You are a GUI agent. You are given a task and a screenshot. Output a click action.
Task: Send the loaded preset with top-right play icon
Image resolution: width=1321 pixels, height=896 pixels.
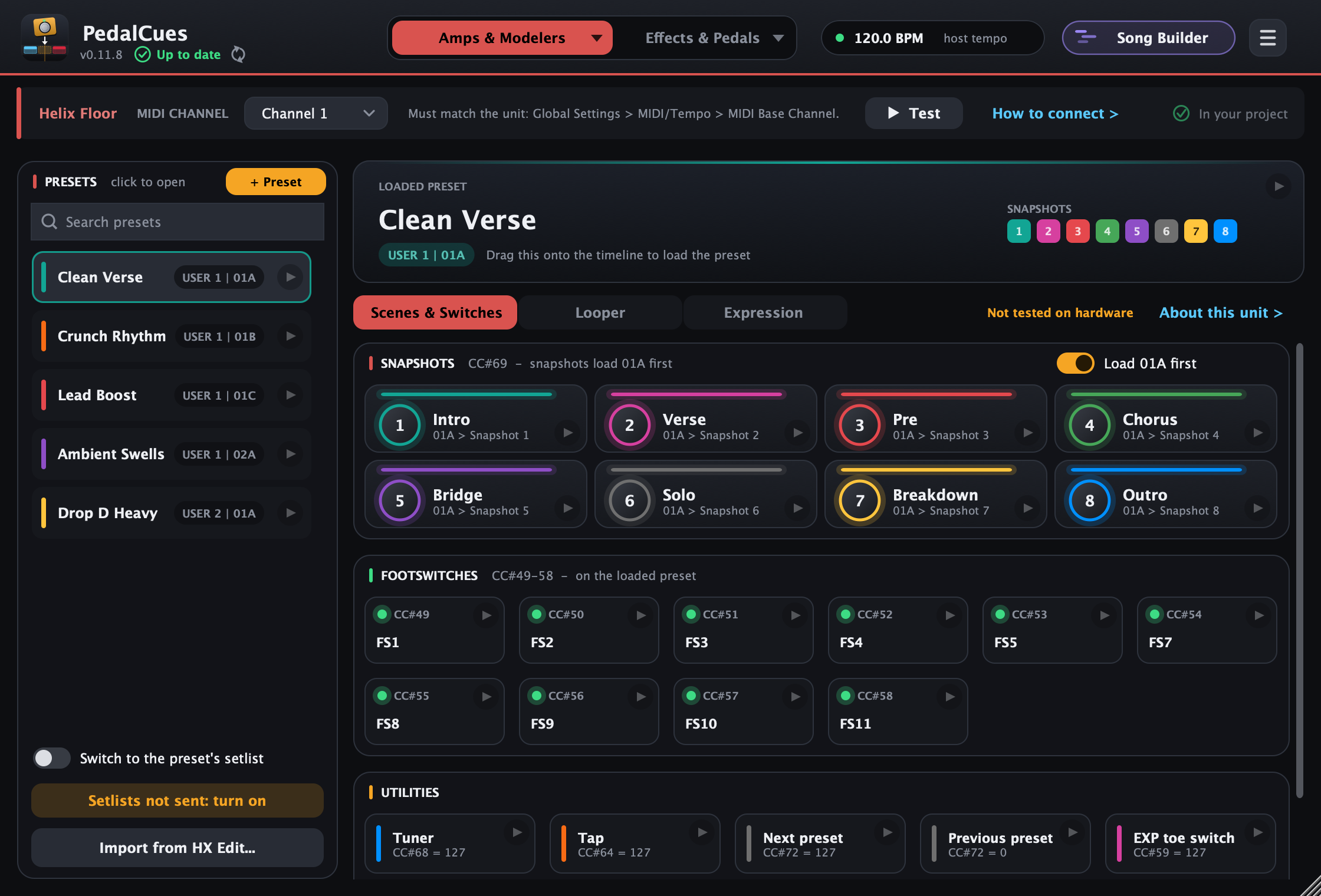coord(1279,186)
